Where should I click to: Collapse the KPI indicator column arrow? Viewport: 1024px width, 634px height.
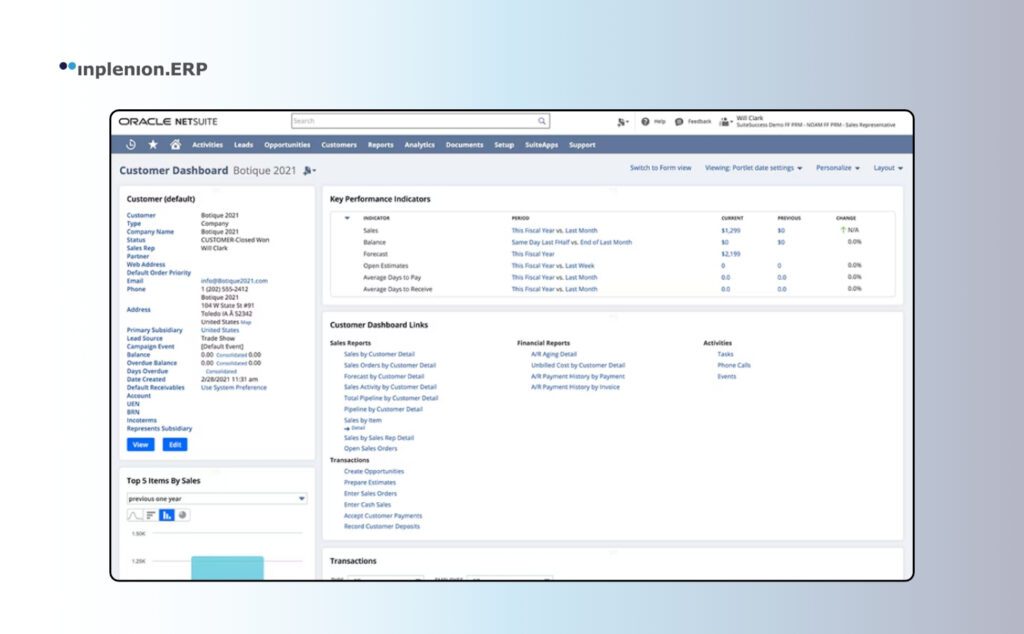click(347, 218)
